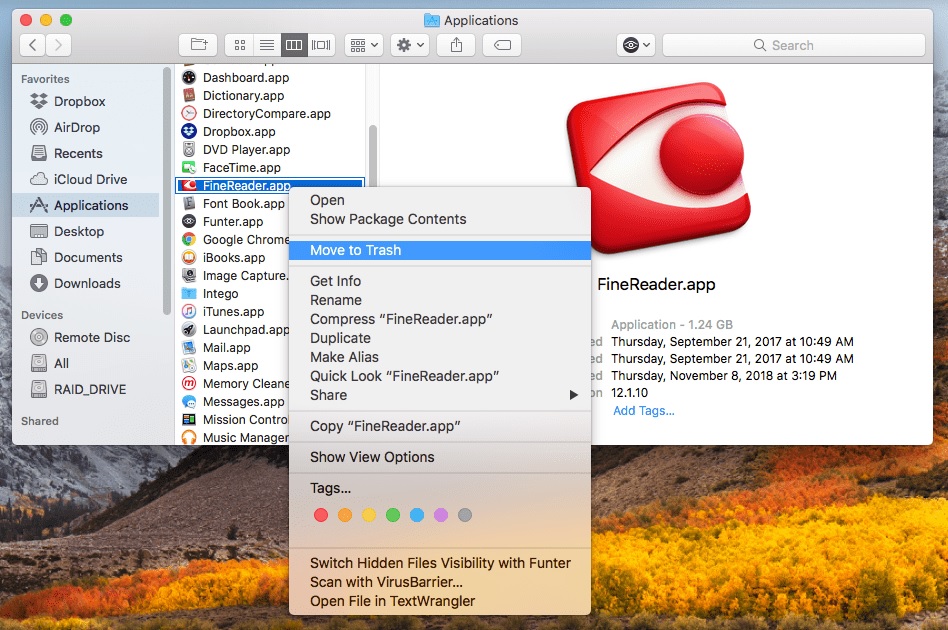The height and width of the screenshot is (630, 948).
Task: Click the Share toolbar icon
Action: coord(457,45)
